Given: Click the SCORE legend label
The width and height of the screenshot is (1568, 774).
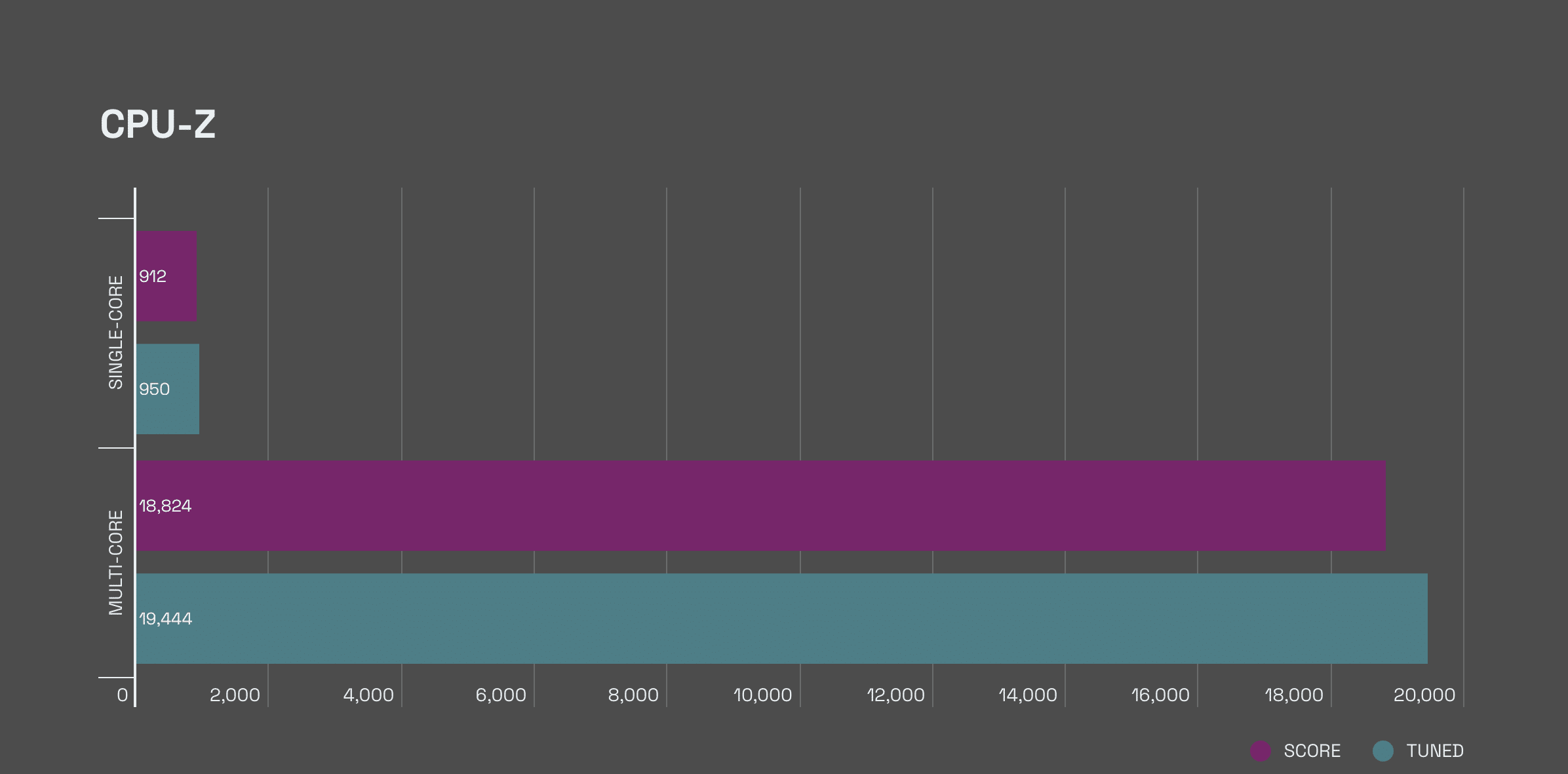Looking at the screenshot, I should 1312,751.
